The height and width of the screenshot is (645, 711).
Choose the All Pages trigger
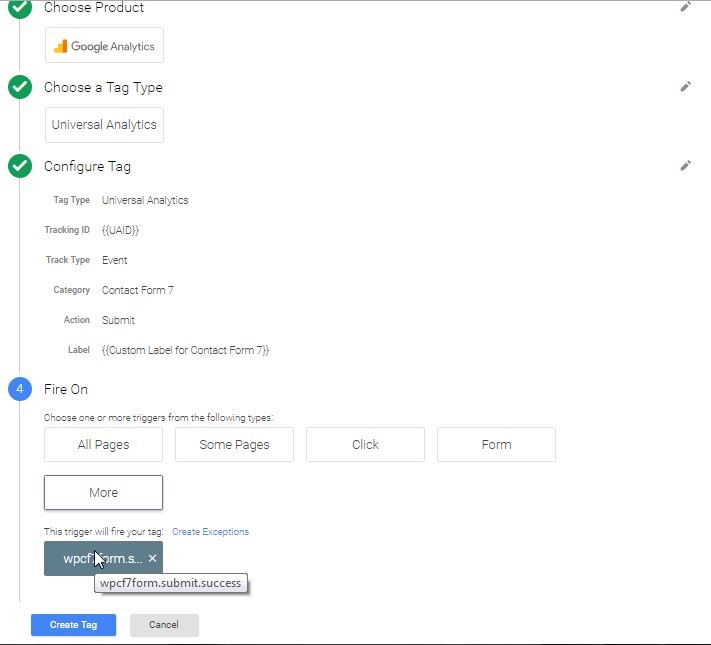point(103,445)
